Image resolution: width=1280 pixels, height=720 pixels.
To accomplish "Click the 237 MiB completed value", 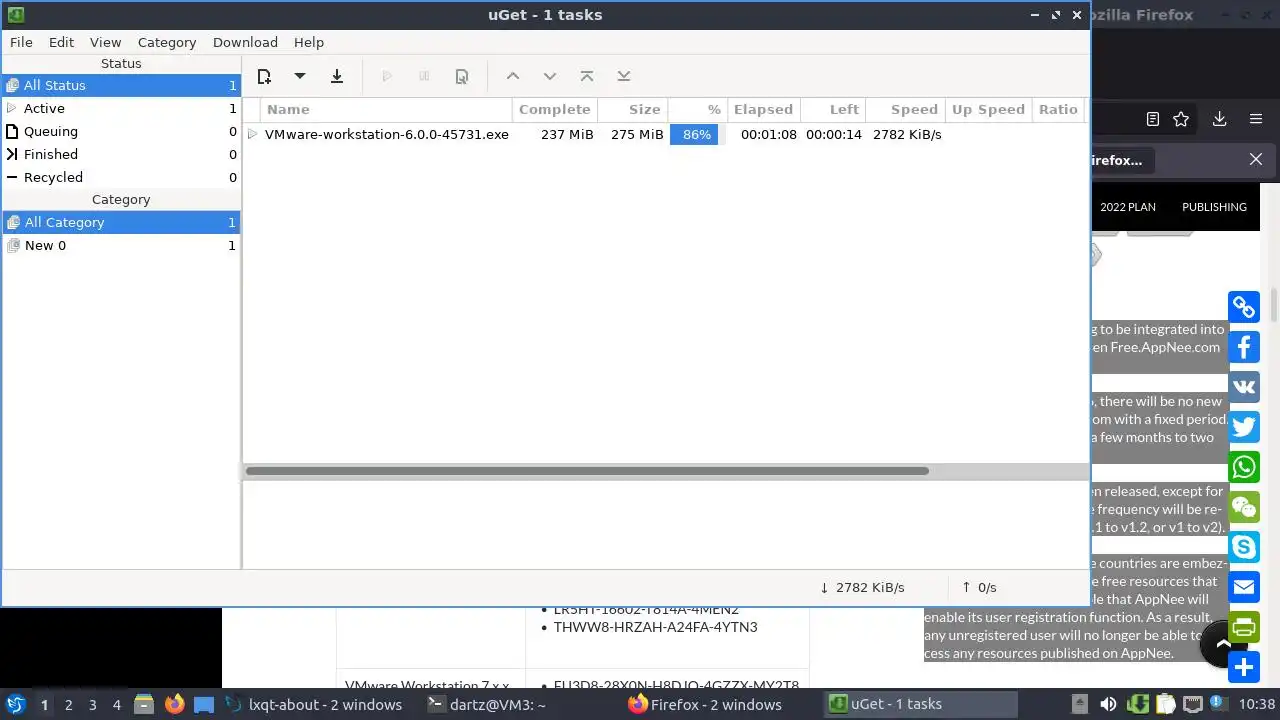I will click(x=567, y=134).
